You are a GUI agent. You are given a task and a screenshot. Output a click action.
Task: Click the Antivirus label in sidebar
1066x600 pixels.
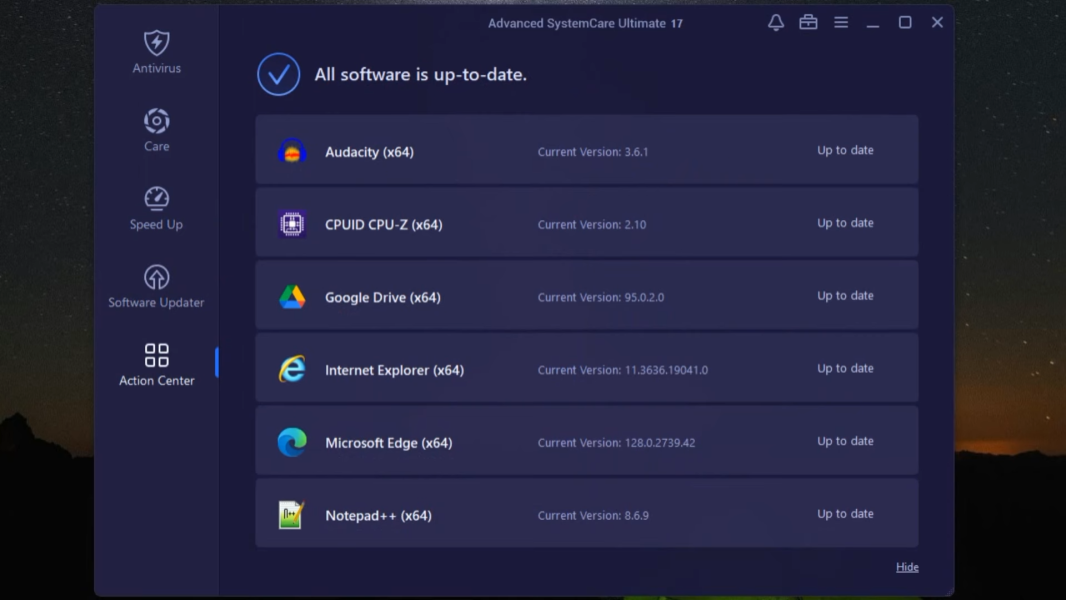coord(156,68)
